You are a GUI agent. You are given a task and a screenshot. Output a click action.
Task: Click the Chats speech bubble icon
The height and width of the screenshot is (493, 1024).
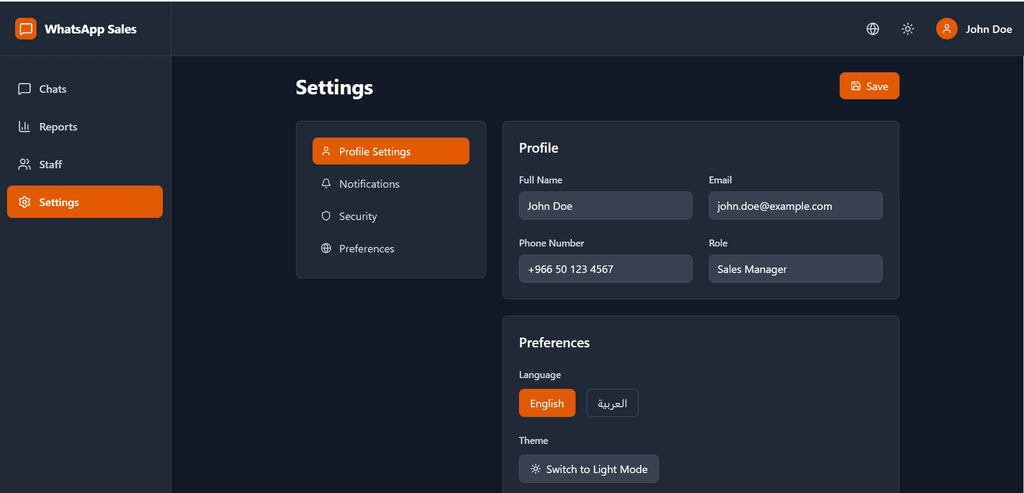pos(25,89)
